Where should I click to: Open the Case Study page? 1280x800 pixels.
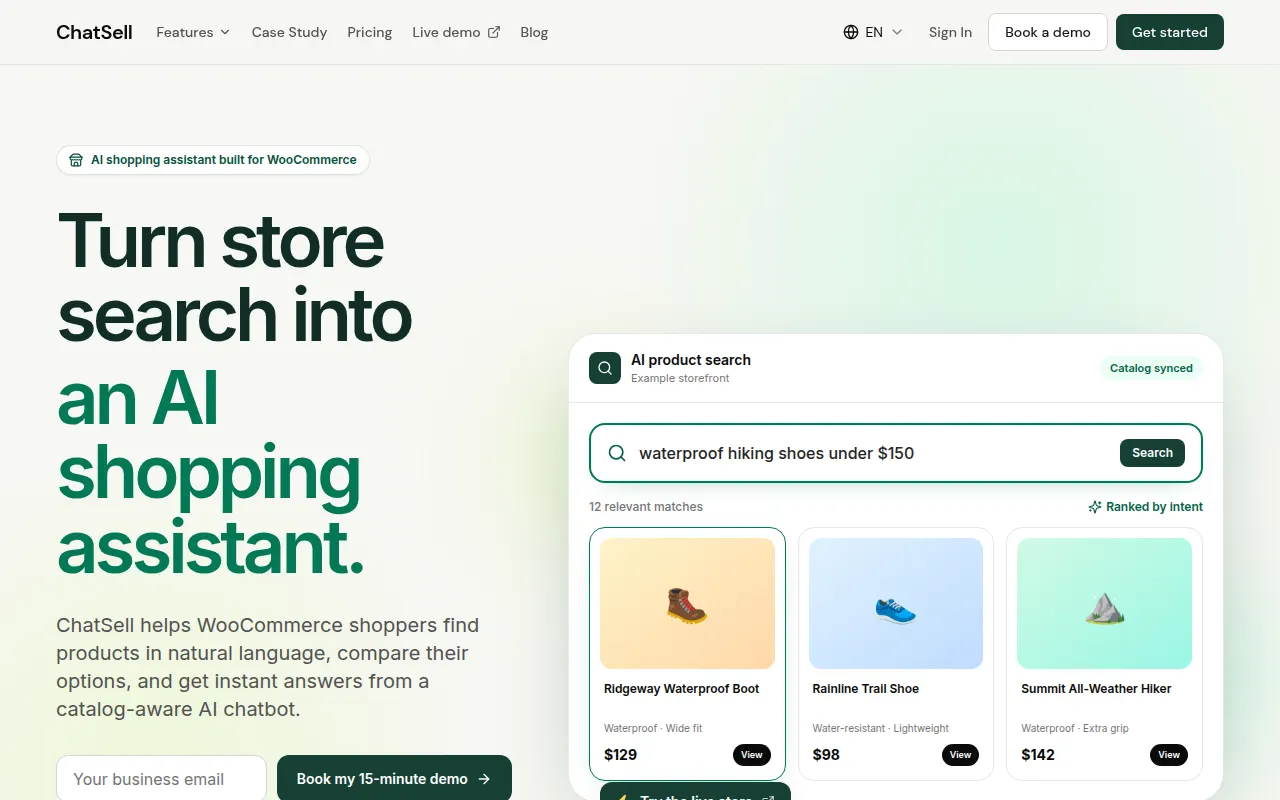point(289,32)
